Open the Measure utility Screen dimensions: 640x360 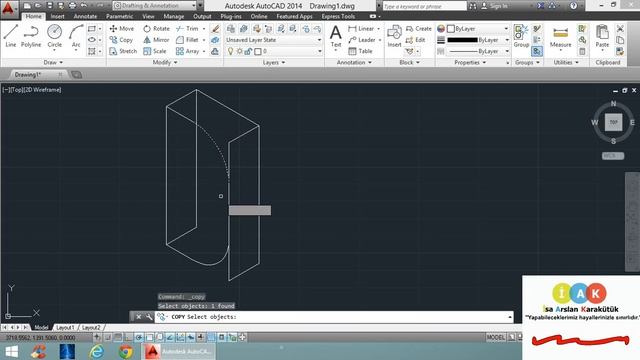pos(560,38)
